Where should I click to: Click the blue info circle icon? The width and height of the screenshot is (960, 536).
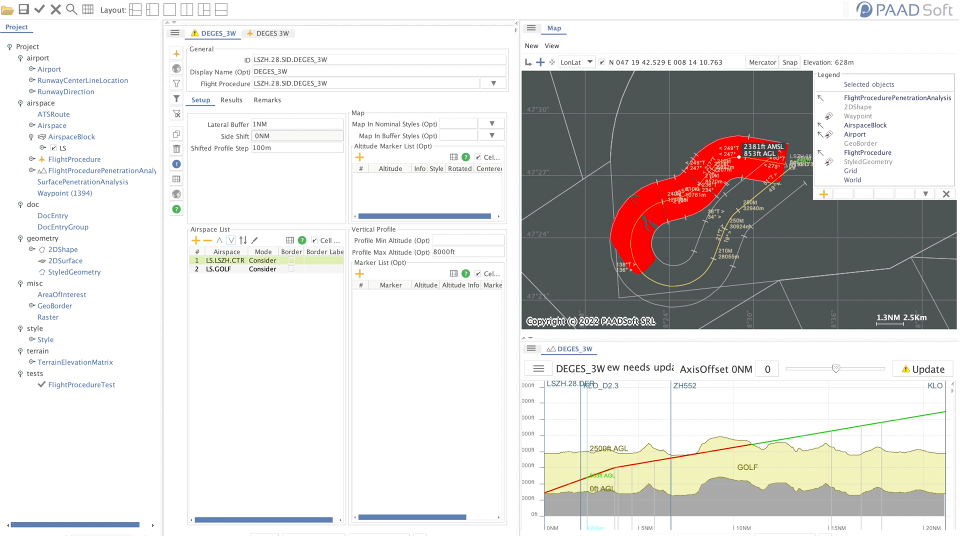point(176,164)
